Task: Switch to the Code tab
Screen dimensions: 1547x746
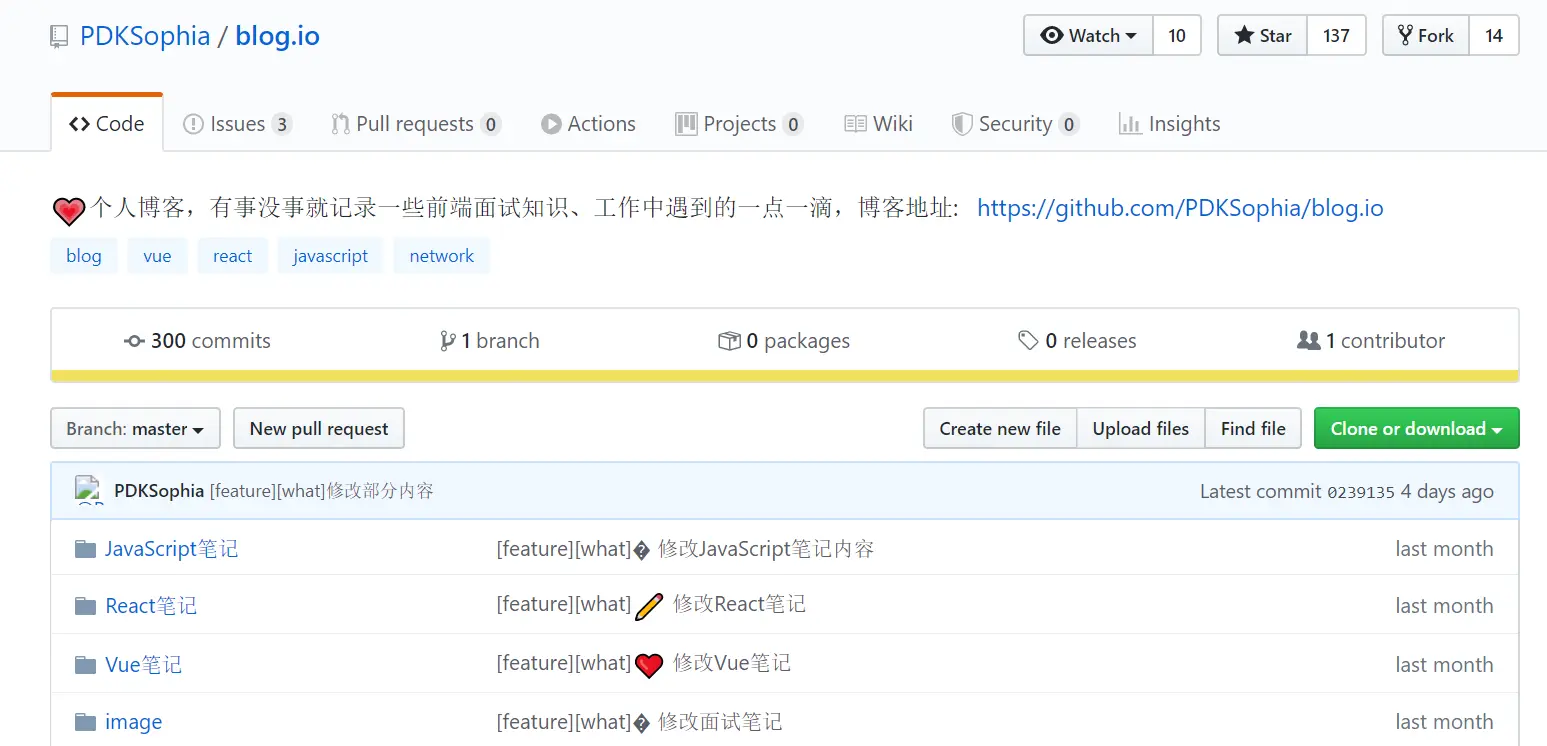Action: click(107, 124)
